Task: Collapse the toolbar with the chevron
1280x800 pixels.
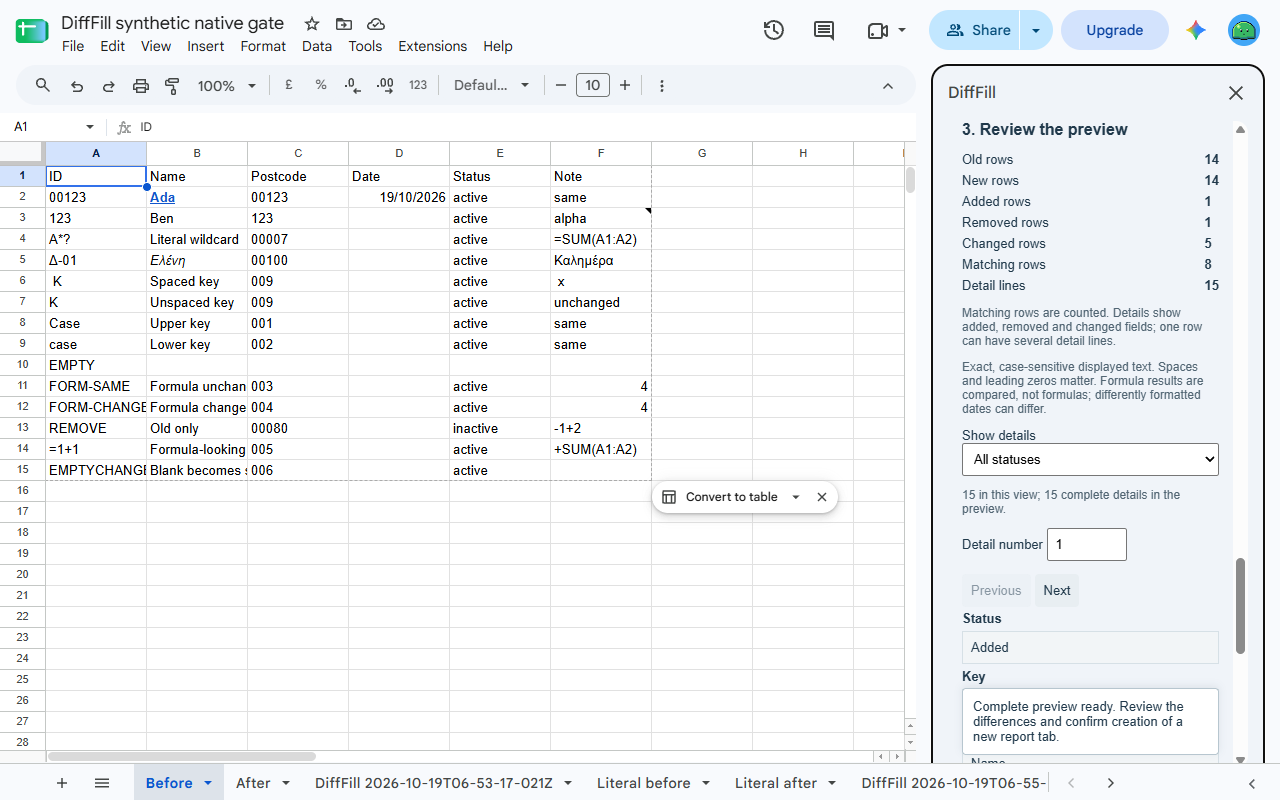Action: pyautogui.click(x=888, y=86)
